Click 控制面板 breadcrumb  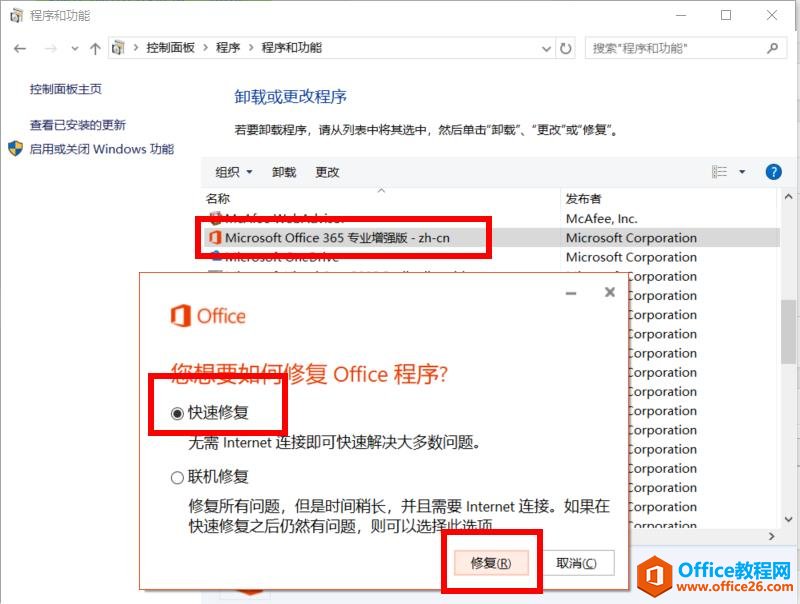[170, 48]
